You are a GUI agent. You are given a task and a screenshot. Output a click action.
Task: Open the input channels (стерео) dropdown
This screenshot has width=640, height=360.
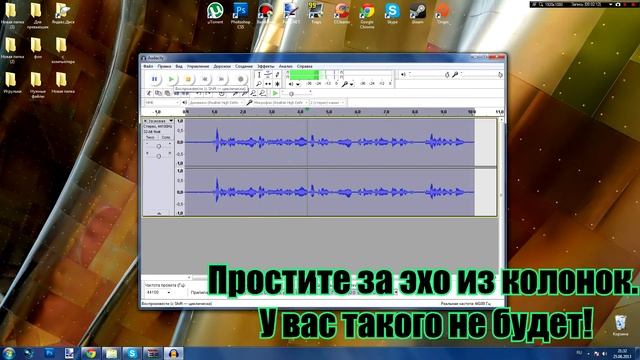click(328, 102)
